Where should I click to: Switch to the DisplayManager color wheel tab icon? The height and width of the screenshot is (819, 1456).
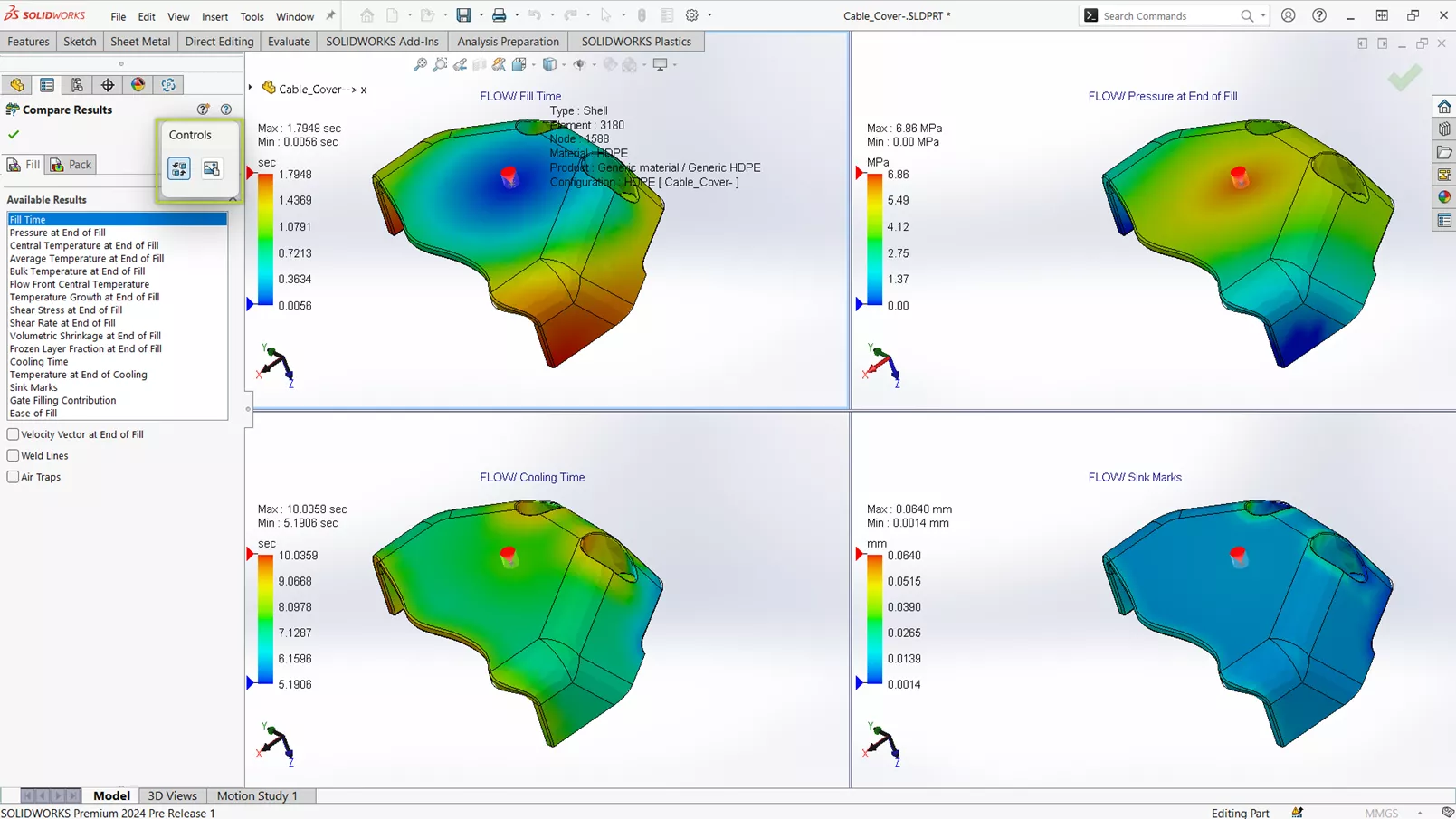click(x=138, y=84)
